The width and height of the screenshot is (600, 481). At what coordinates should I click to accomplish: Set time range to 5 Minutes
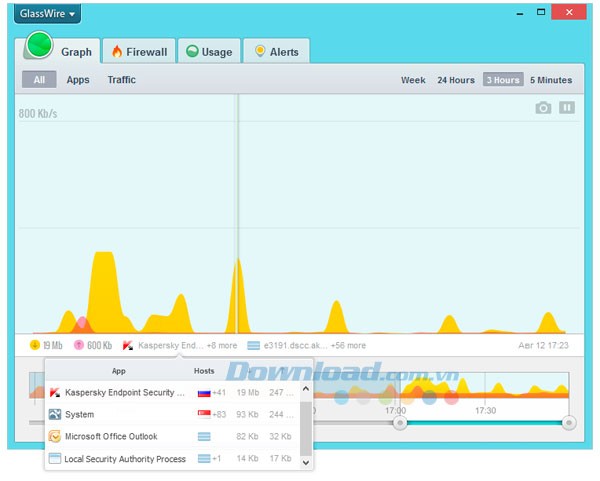click(551, 80)
